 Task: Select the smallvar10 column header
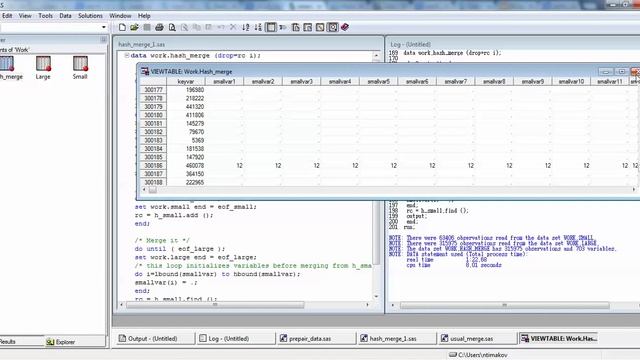click(571, 81)
